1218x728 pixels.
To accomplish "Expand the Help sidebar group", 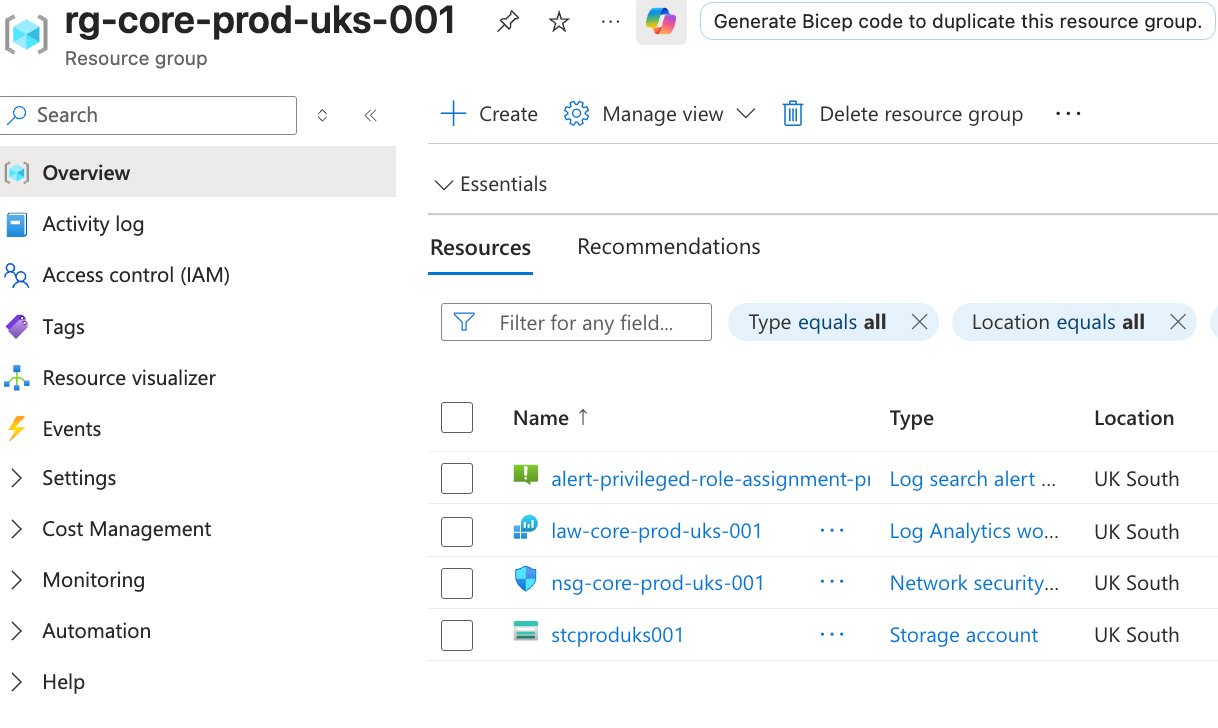I will pyautogui.click(x=16, y=682).
